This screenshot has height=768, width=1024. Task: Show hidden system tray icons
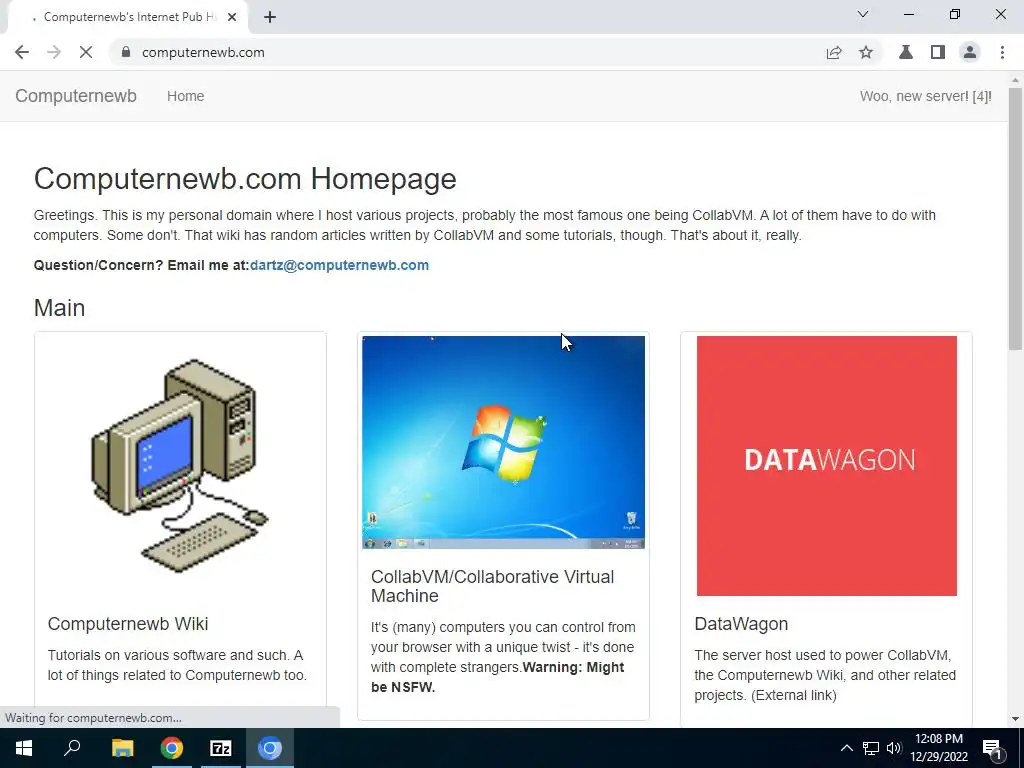(x=846, y=748)
